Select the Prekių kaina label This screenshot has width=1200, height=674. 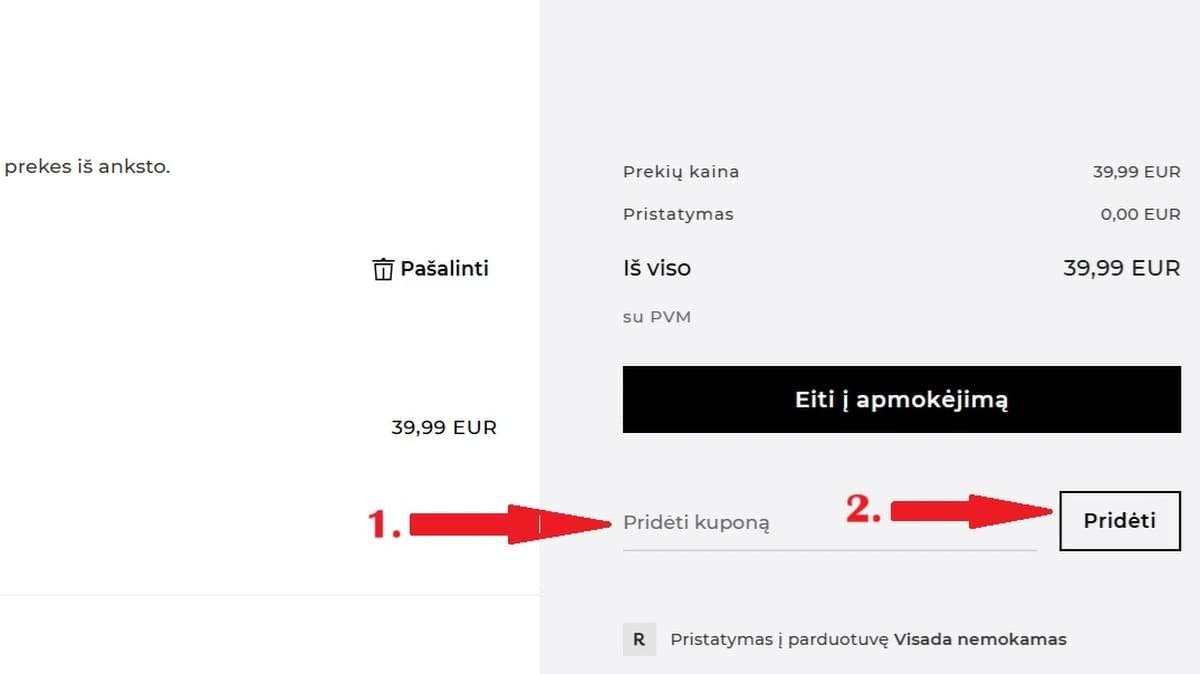pos(681,172)
